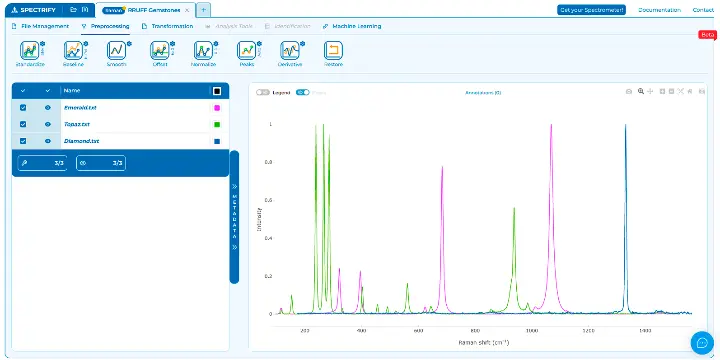720x360 pixels.
Task: Reset the plot axes
Action: pos(690,92)
